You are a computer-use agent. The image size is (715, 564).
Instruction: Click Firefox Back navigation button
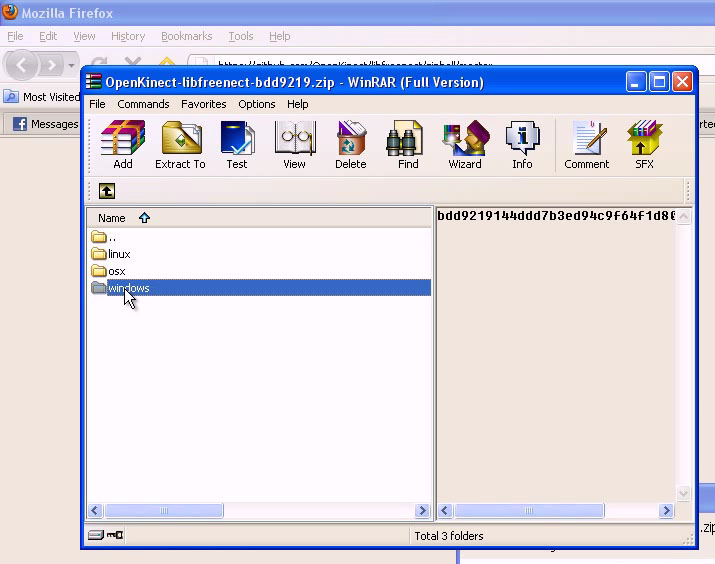tap(21, 65)
